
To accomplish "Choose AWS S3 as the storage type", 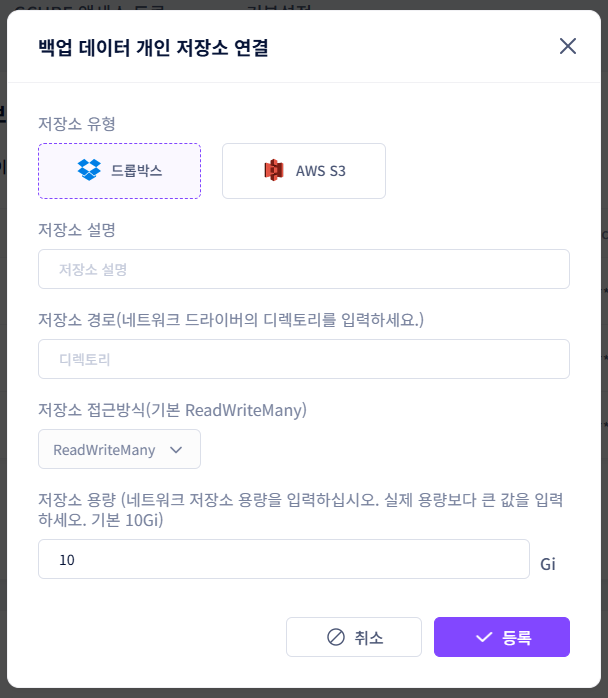I will (x=304, y=171).
